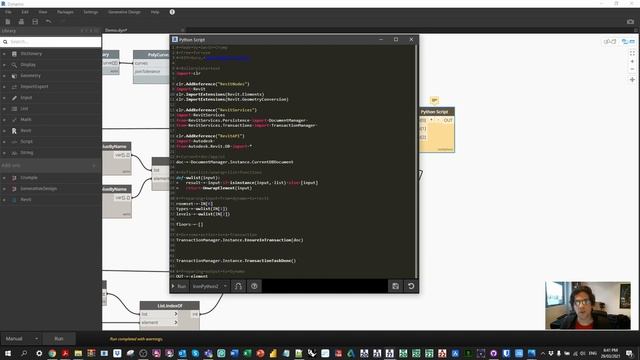Click the Revit library R icon

[14, 131]
